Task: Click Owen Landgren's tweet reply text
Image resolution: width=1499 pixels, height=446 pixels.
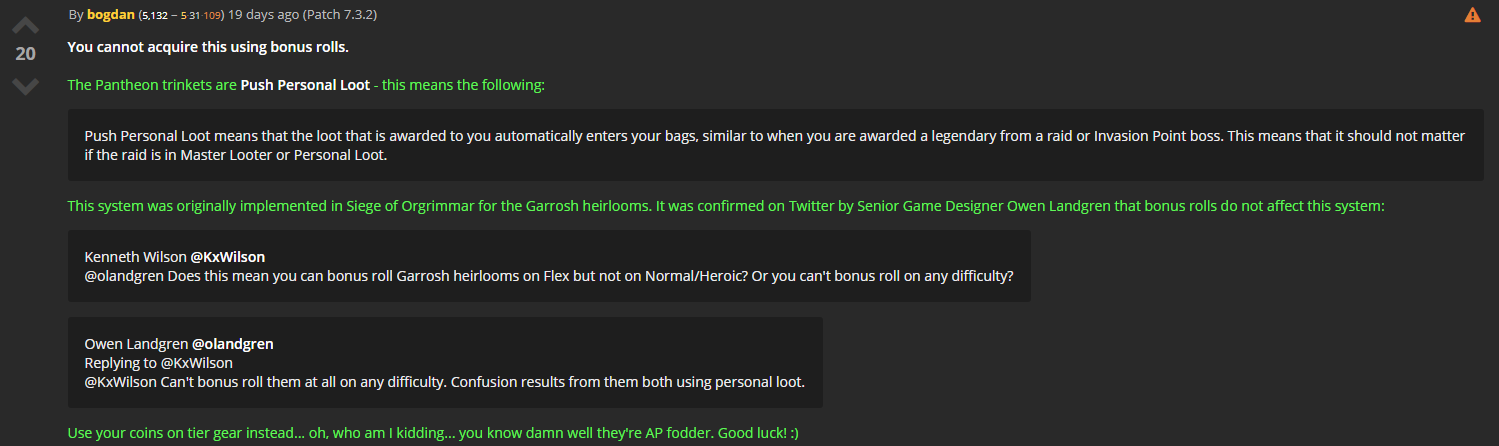Action: [445, 382]
